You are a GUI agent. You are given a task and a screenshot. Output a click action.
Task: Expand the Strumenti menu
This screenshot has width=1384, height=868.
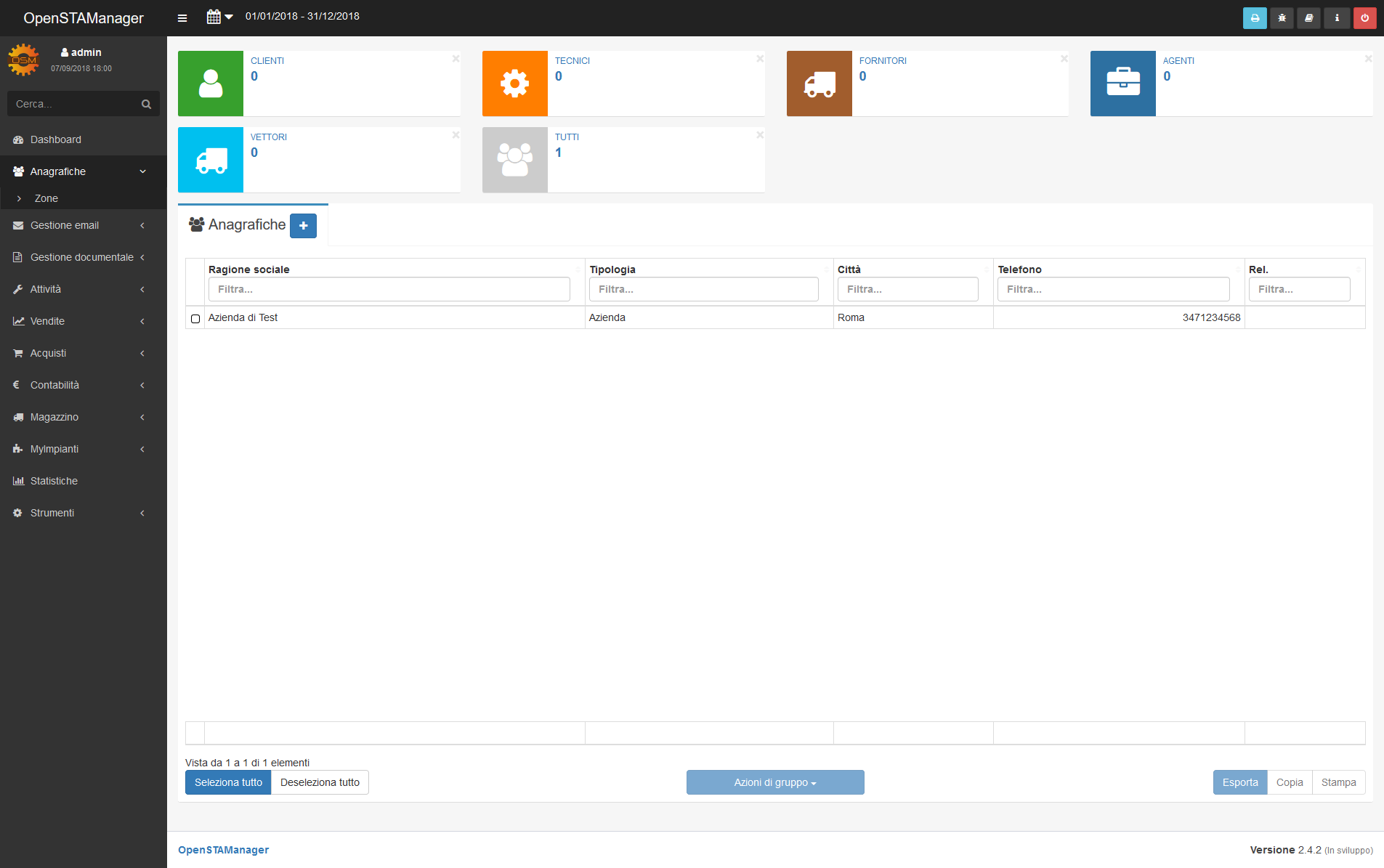pos(84,513)
